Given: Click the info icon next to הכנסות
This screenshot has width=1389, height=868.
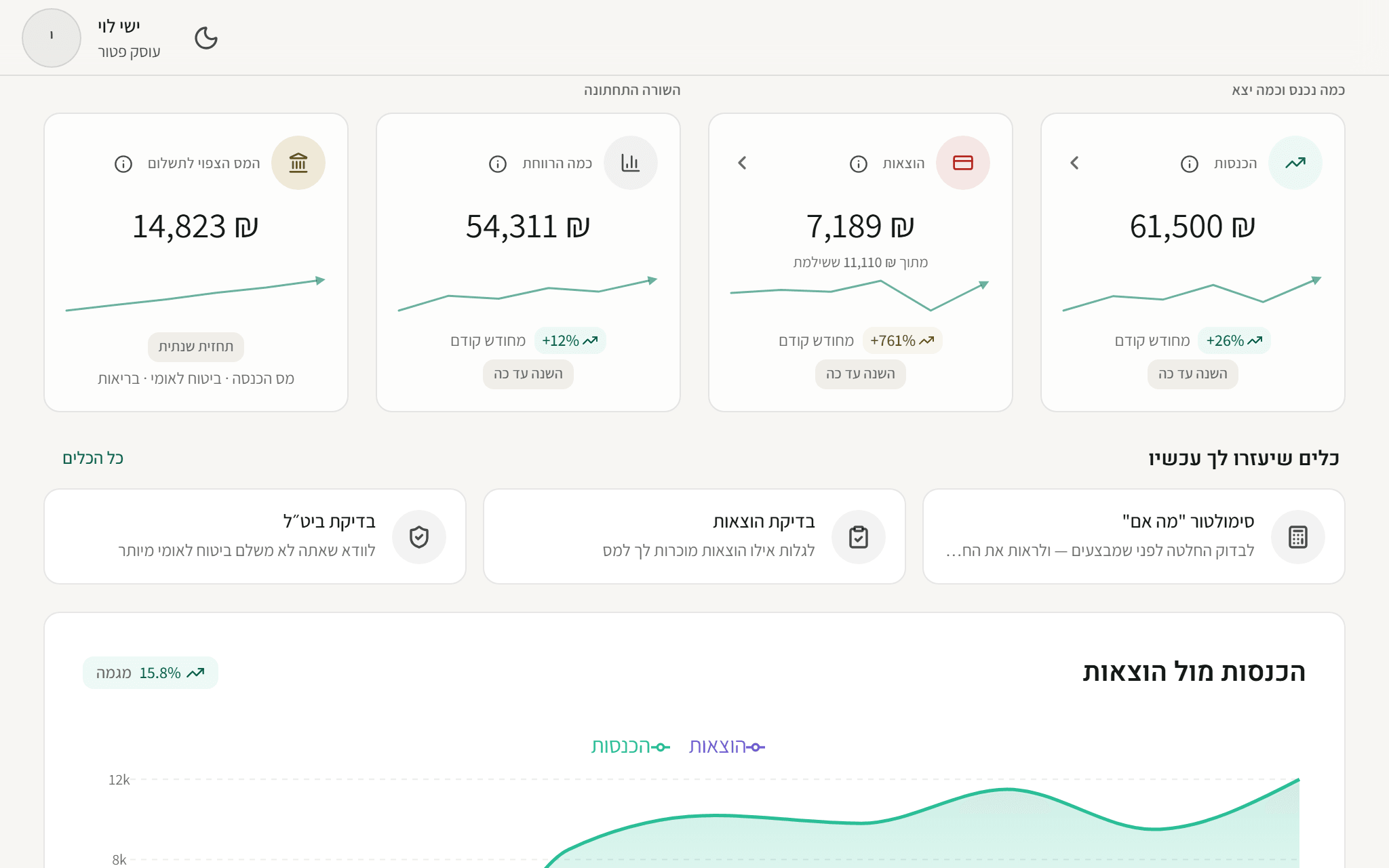Looking at the screenshot, I should tap(1190, 163).
